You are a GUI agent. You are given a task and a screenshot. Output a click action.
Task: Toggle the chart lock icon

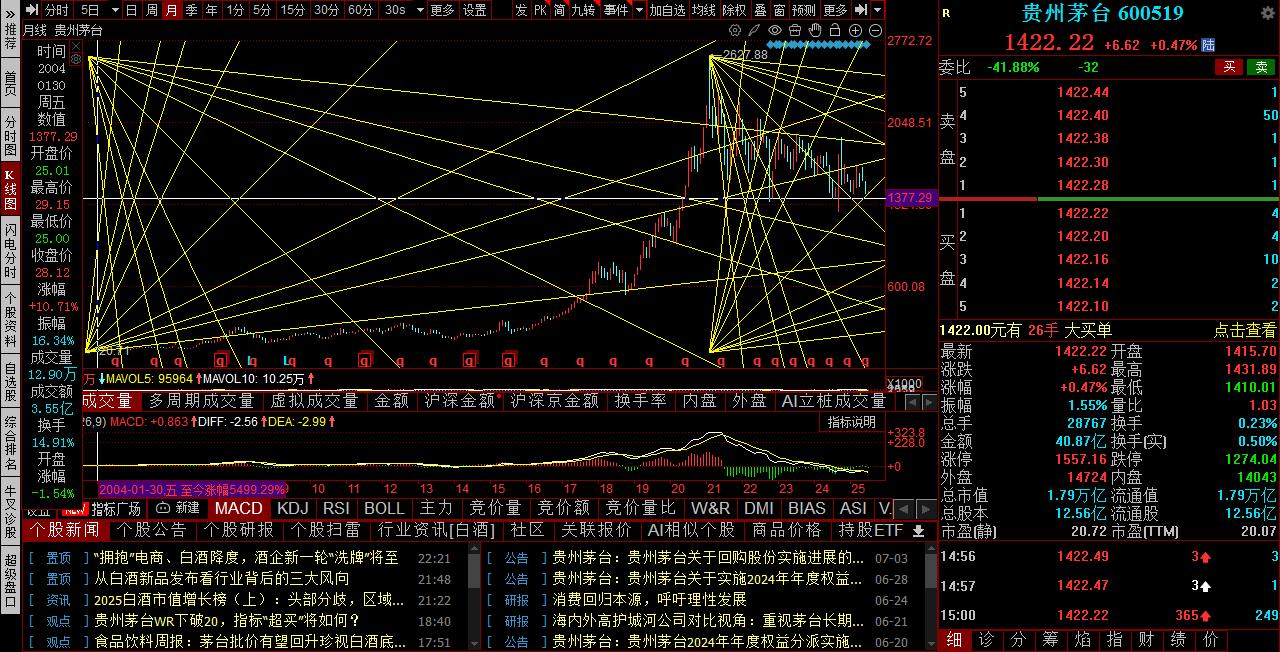coord(835,30)
